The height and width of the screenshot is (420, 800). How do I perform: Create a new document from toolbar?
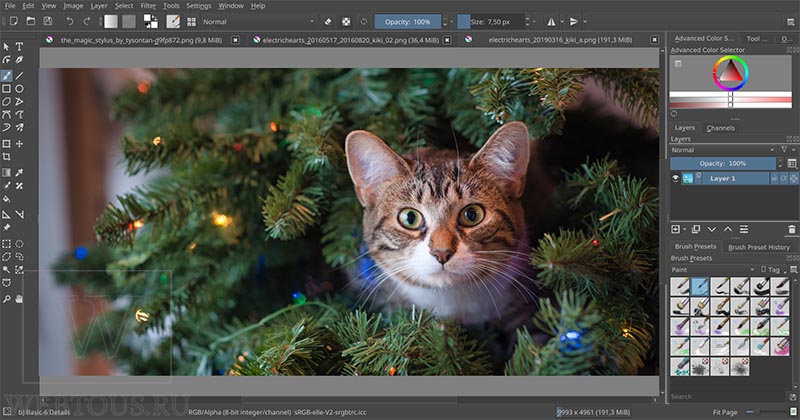(14, 21)
